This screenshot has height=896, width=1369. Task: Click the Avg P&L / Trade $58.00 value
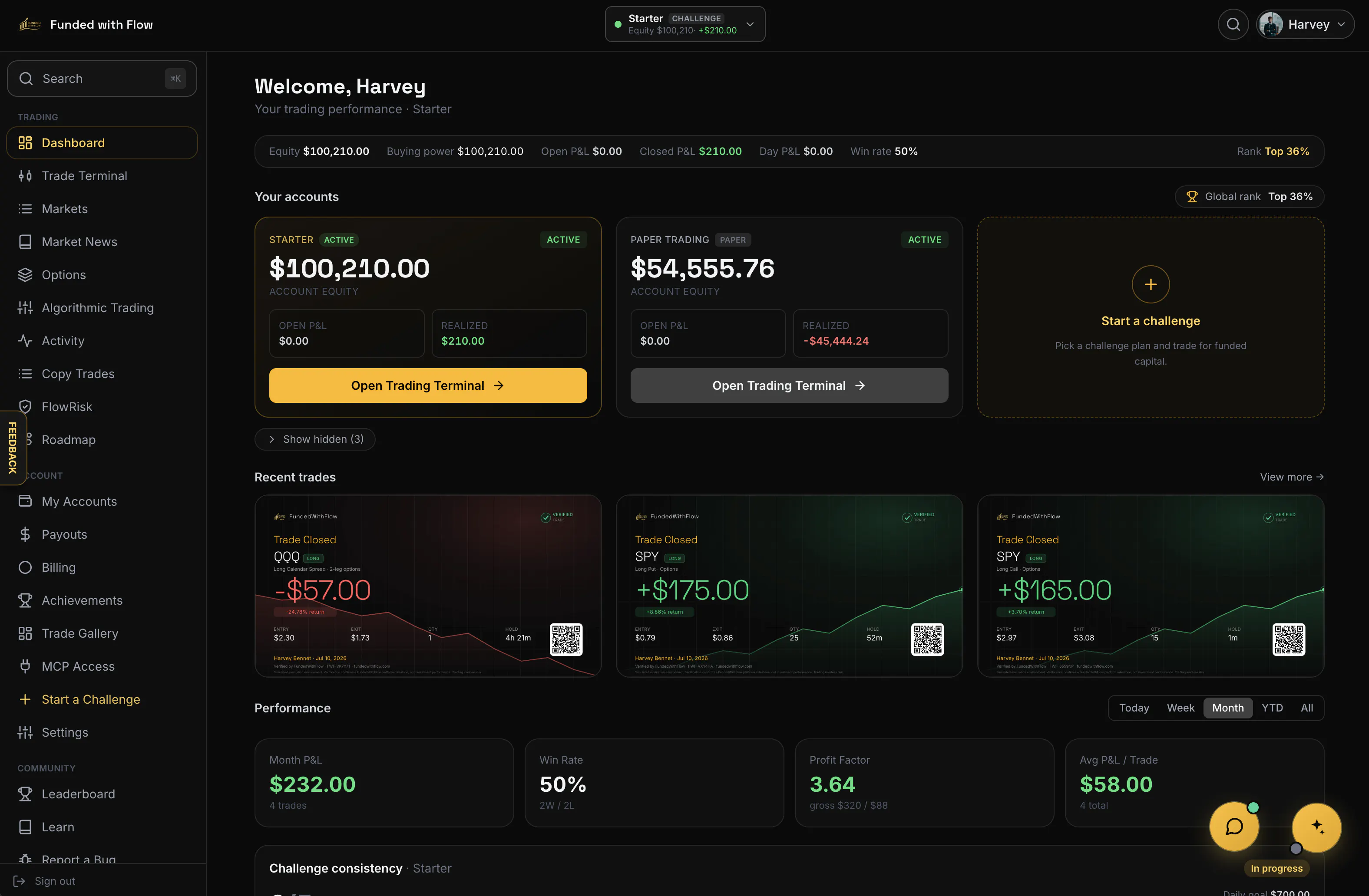coord(1116,784)
